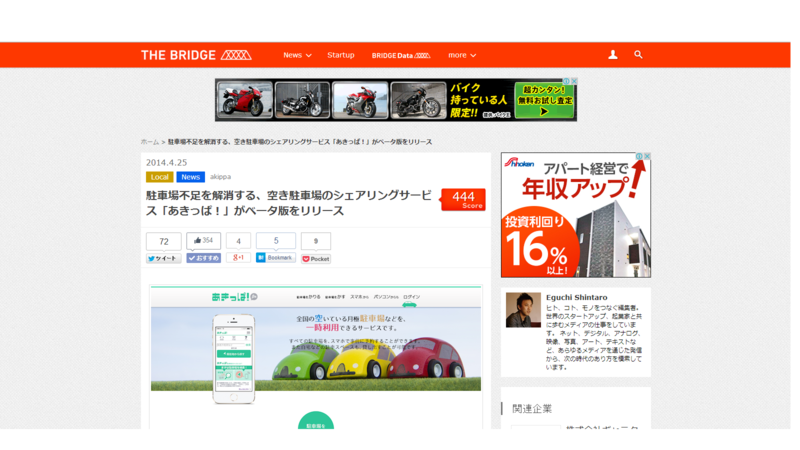
Task: Click the motorcycle banner advertisement
Action: point(396,99)
